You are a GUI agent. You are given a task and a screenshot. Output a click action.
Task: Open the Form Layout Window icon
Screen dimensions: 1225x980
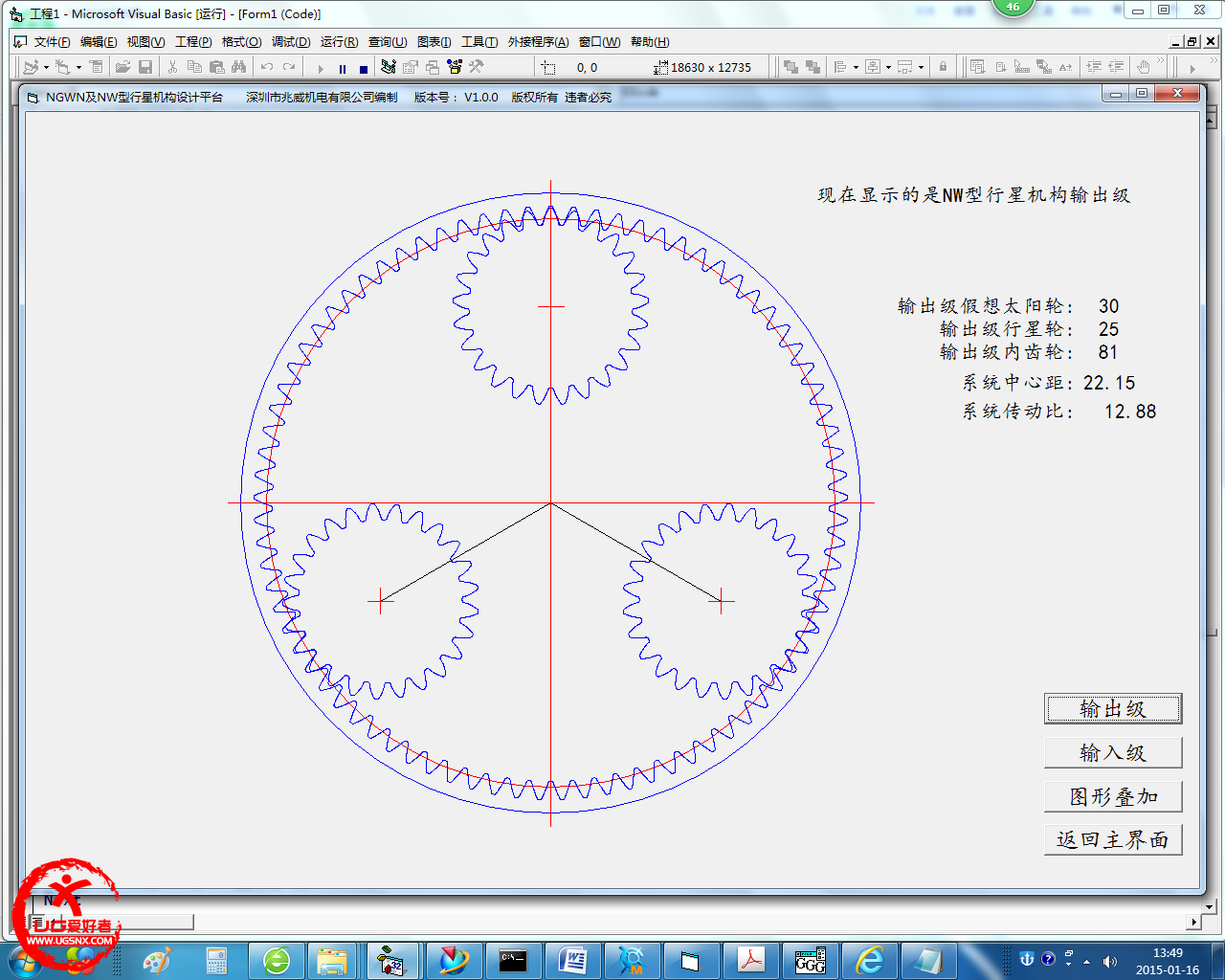[433, 67]
